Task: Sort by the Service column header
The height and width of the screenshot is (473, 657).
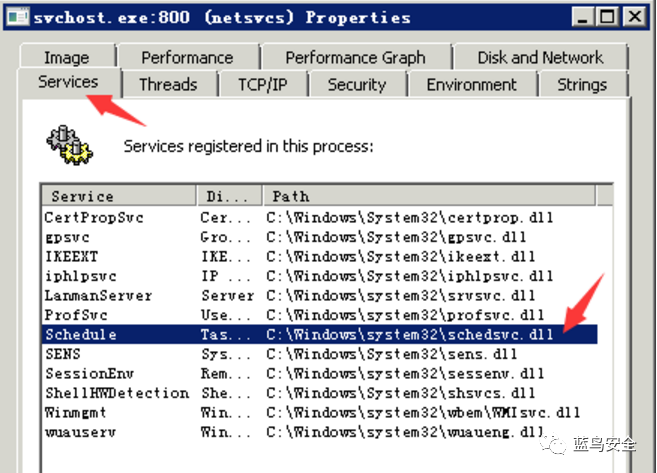Action: (x=119, y=196)
